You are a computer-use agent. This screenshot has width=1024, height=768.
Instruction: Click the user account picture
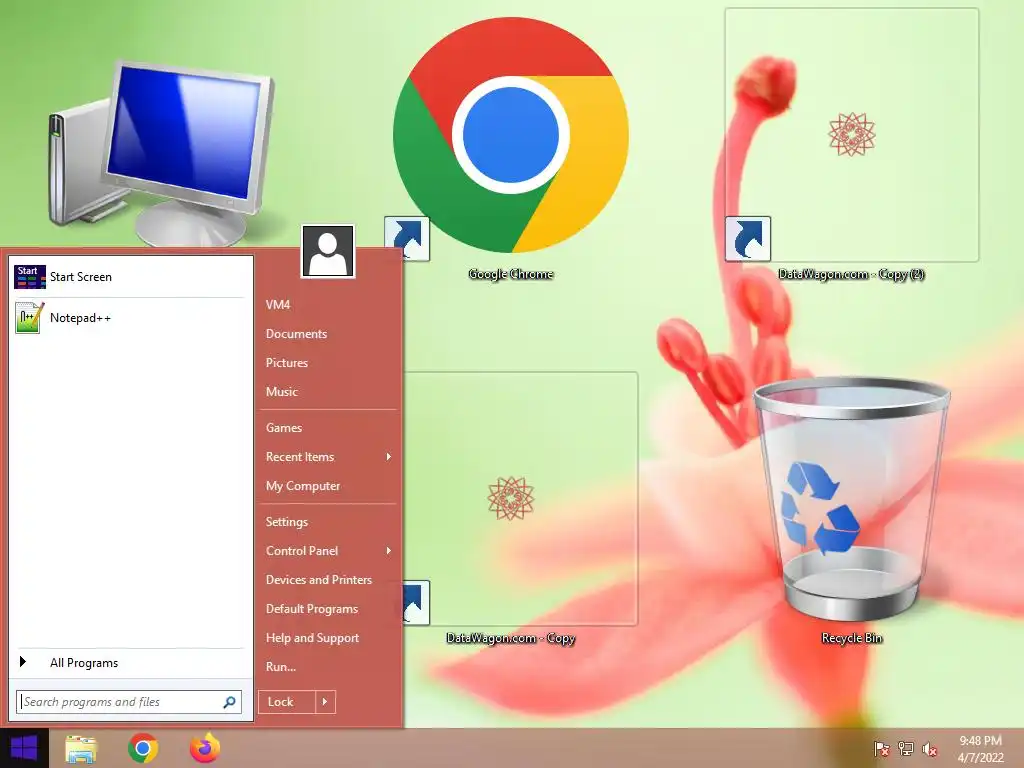328,251
